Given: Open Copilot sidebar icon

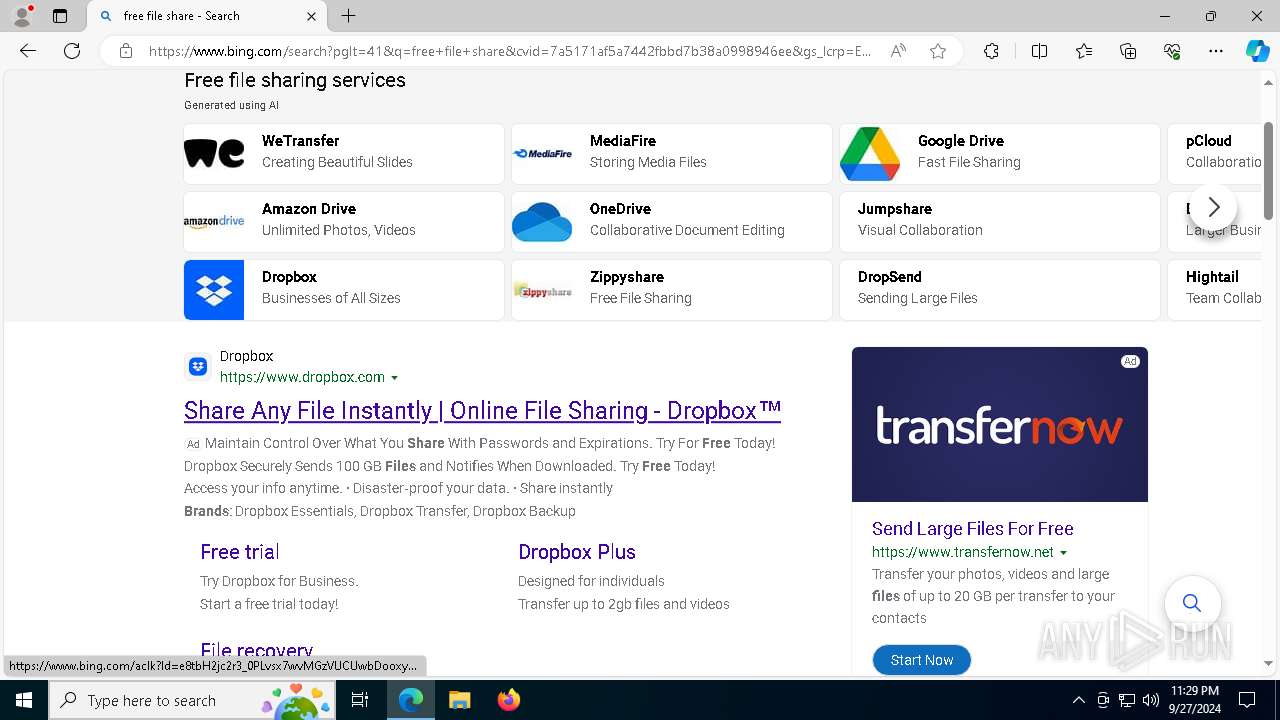Looking at the screenshot, I should pos(1257,51).
